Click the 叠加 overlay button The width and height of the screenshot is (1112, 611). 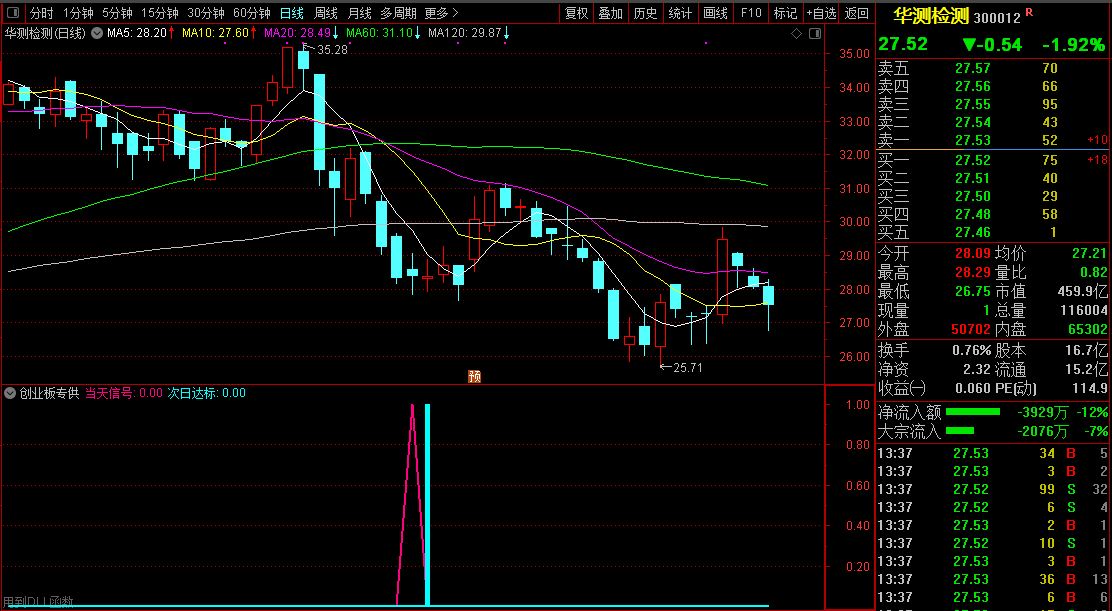click(611, 13)
